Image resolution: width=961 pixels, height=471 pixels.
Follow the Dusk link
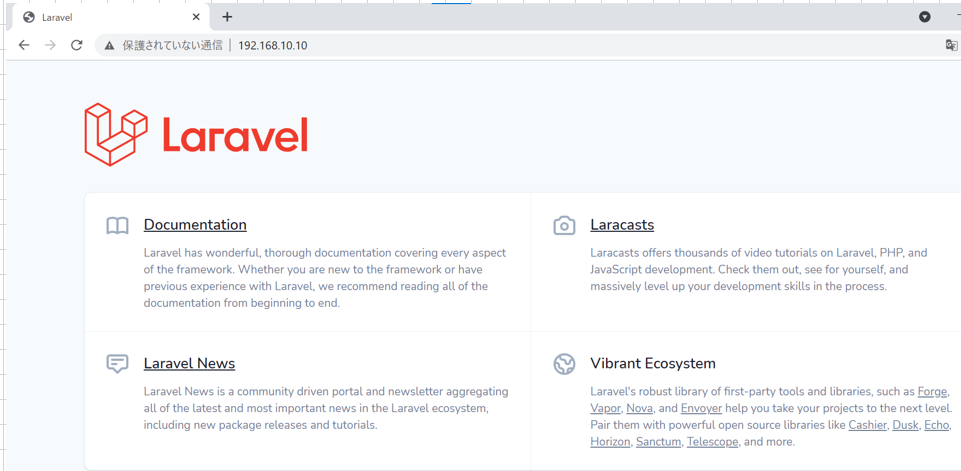[x=906, y=424]
